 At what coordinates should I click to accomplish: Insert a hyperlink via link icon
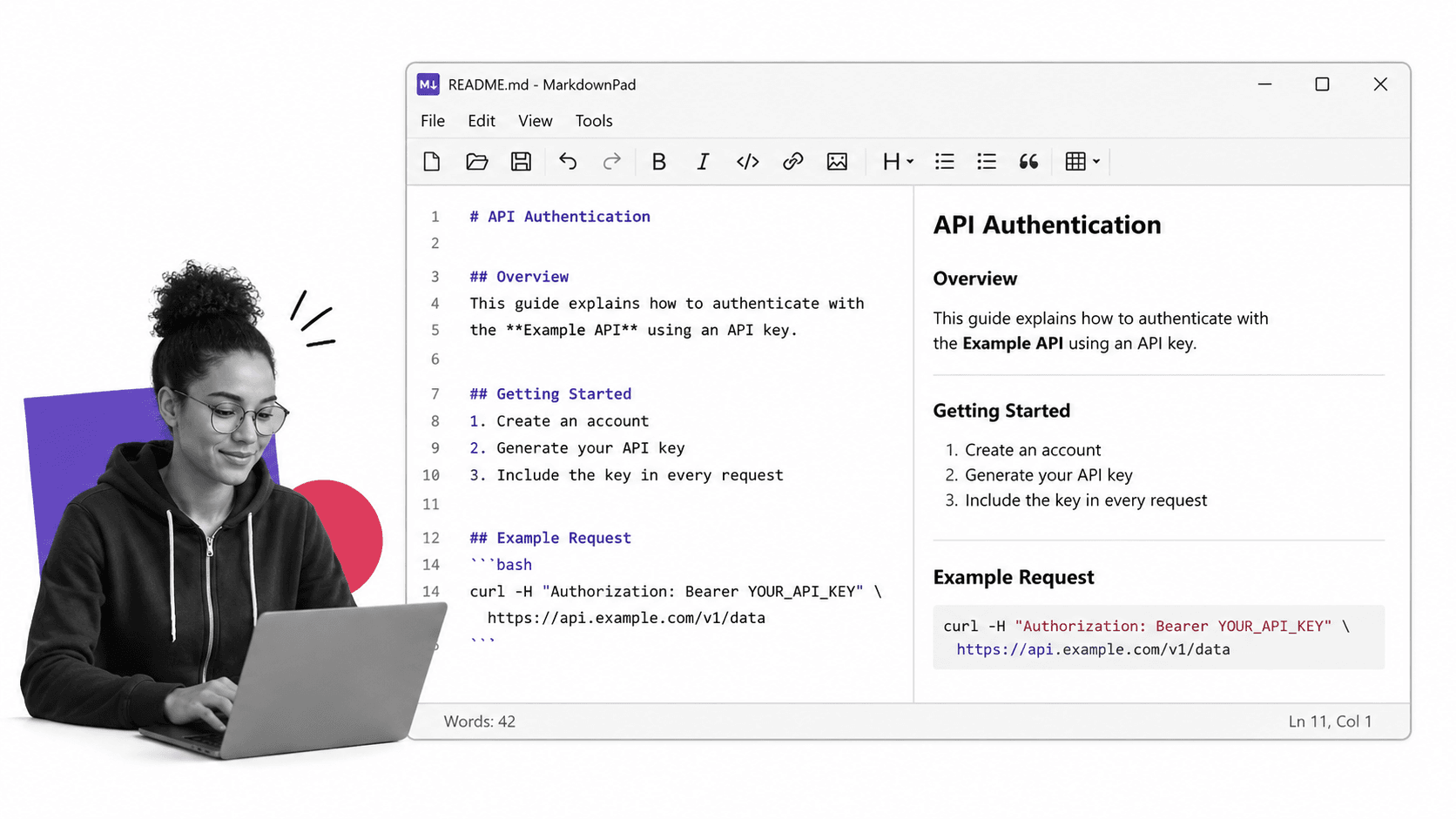(x=792, y=162)
